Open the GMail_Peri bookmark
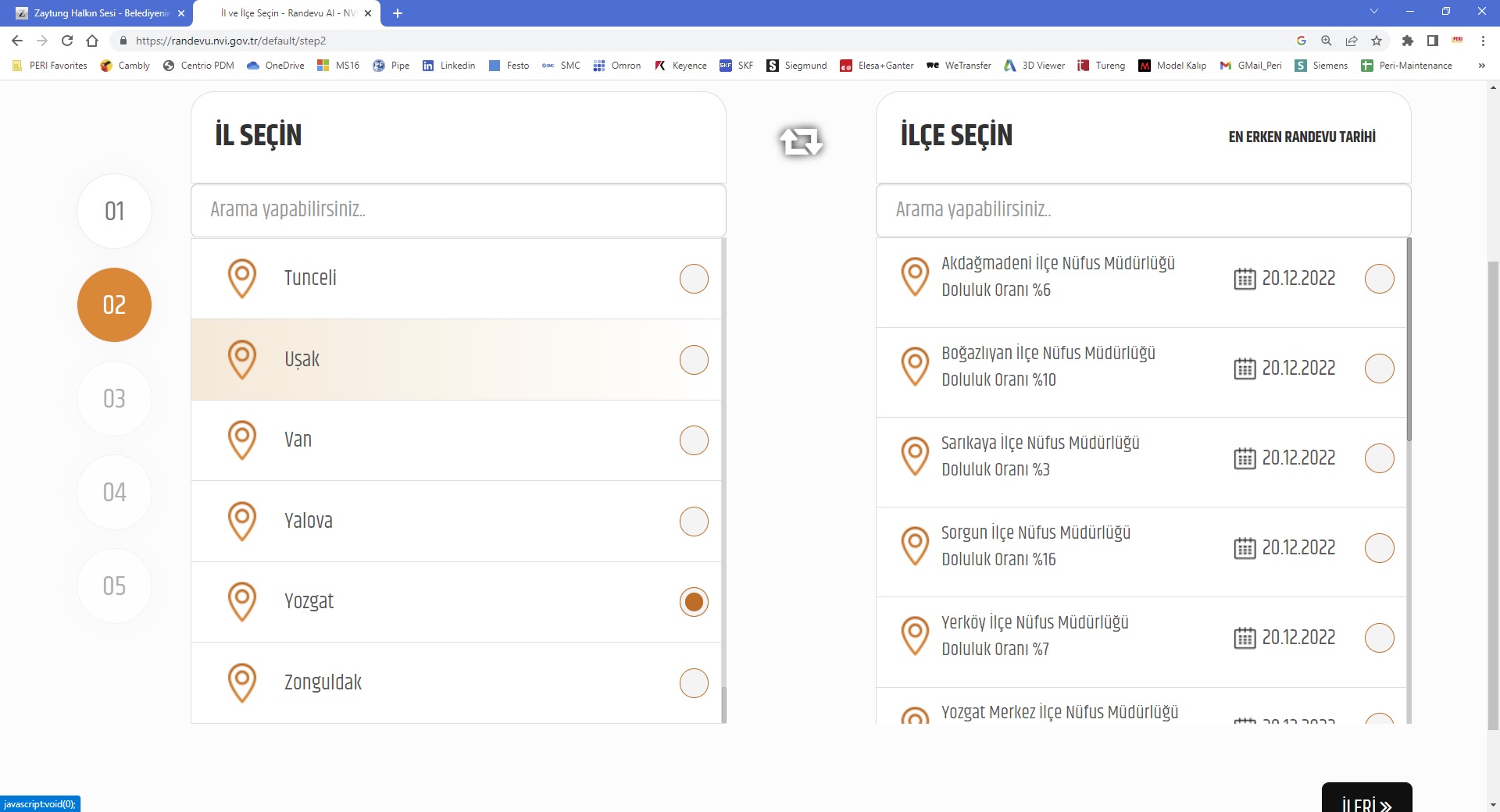 coord(1251,66)
